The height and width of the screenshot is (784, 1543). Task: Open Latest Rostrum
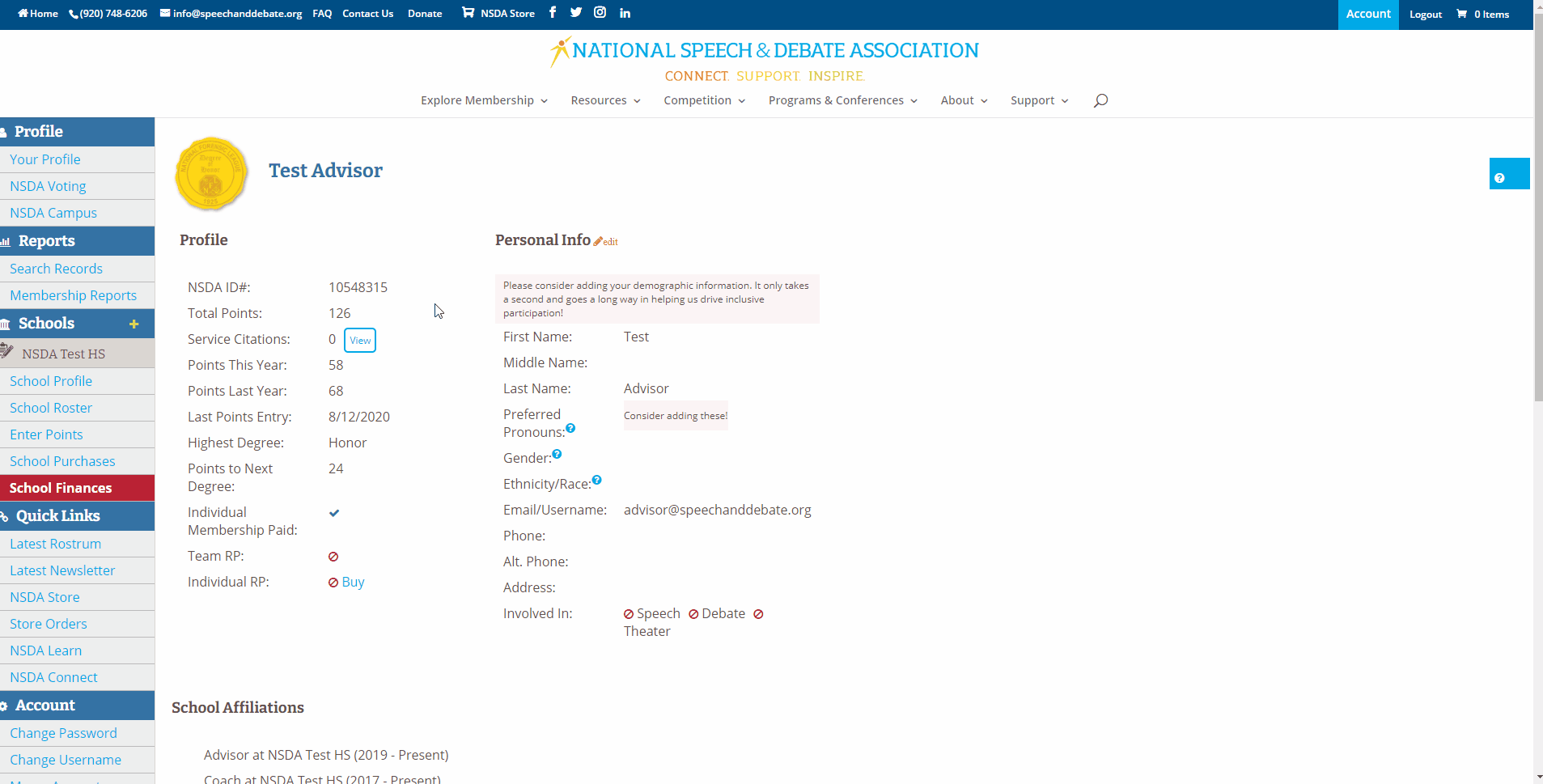click(x=77, y=544)
